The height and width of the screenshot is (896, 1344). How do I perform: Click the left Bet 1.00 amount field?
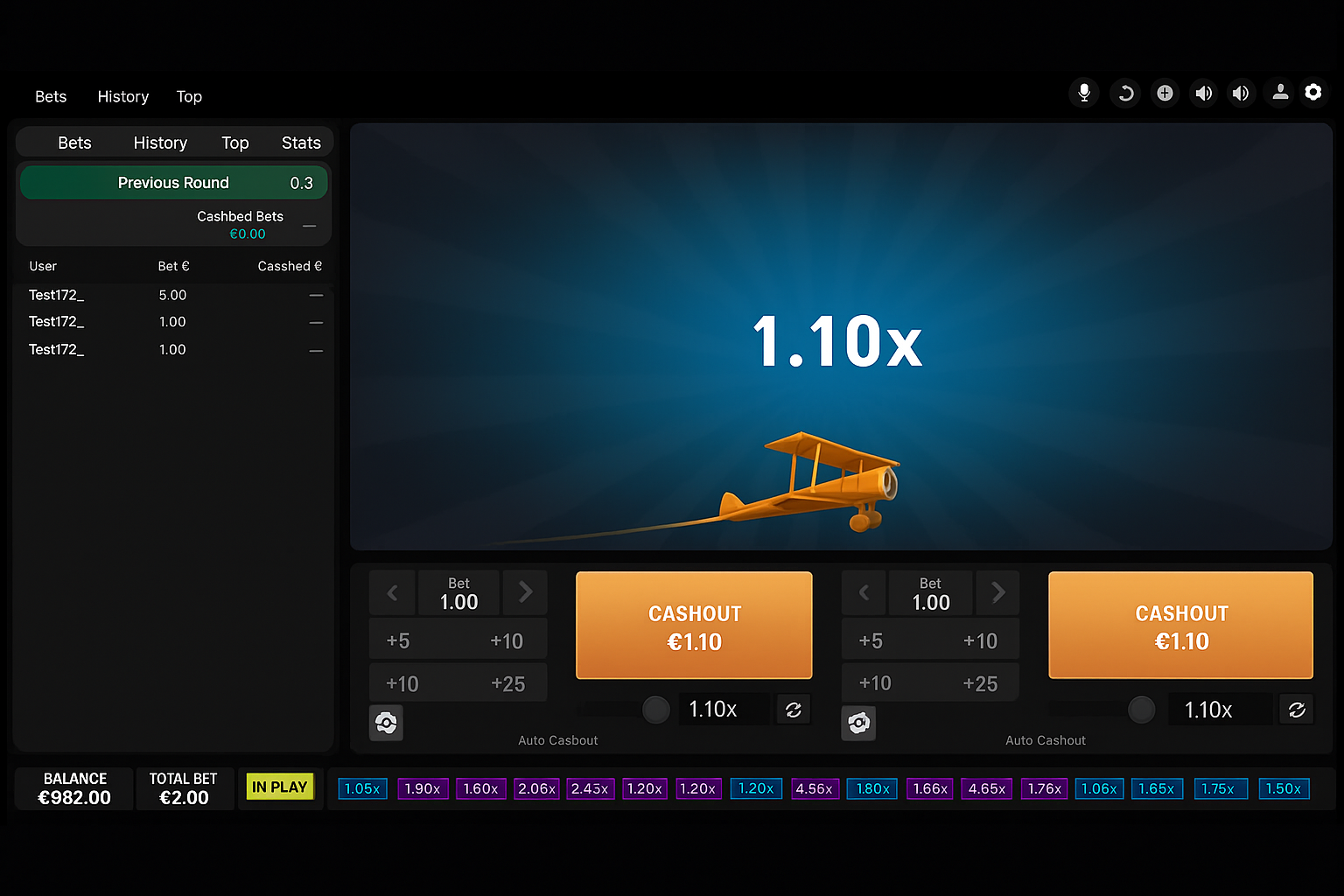tap(458, 592)
